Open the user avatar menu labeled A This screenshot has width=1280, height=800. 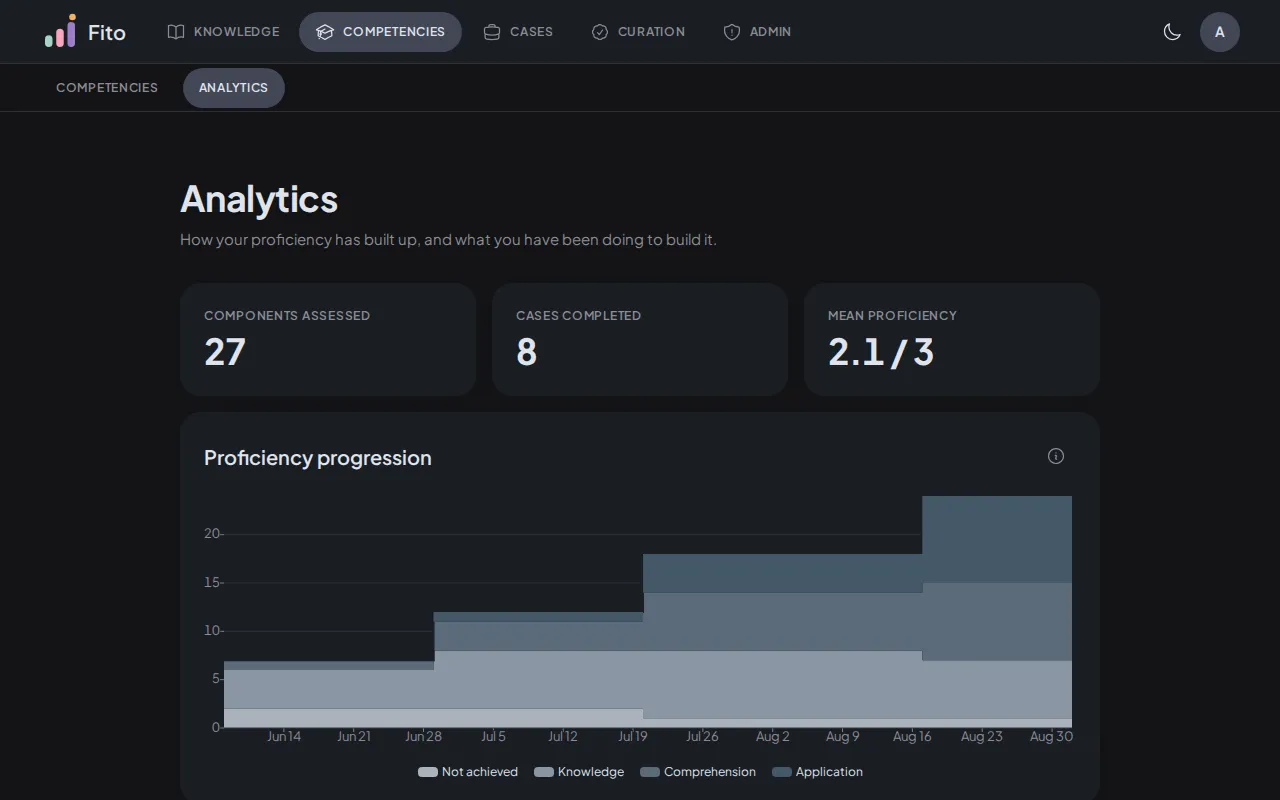(1220, 32)
